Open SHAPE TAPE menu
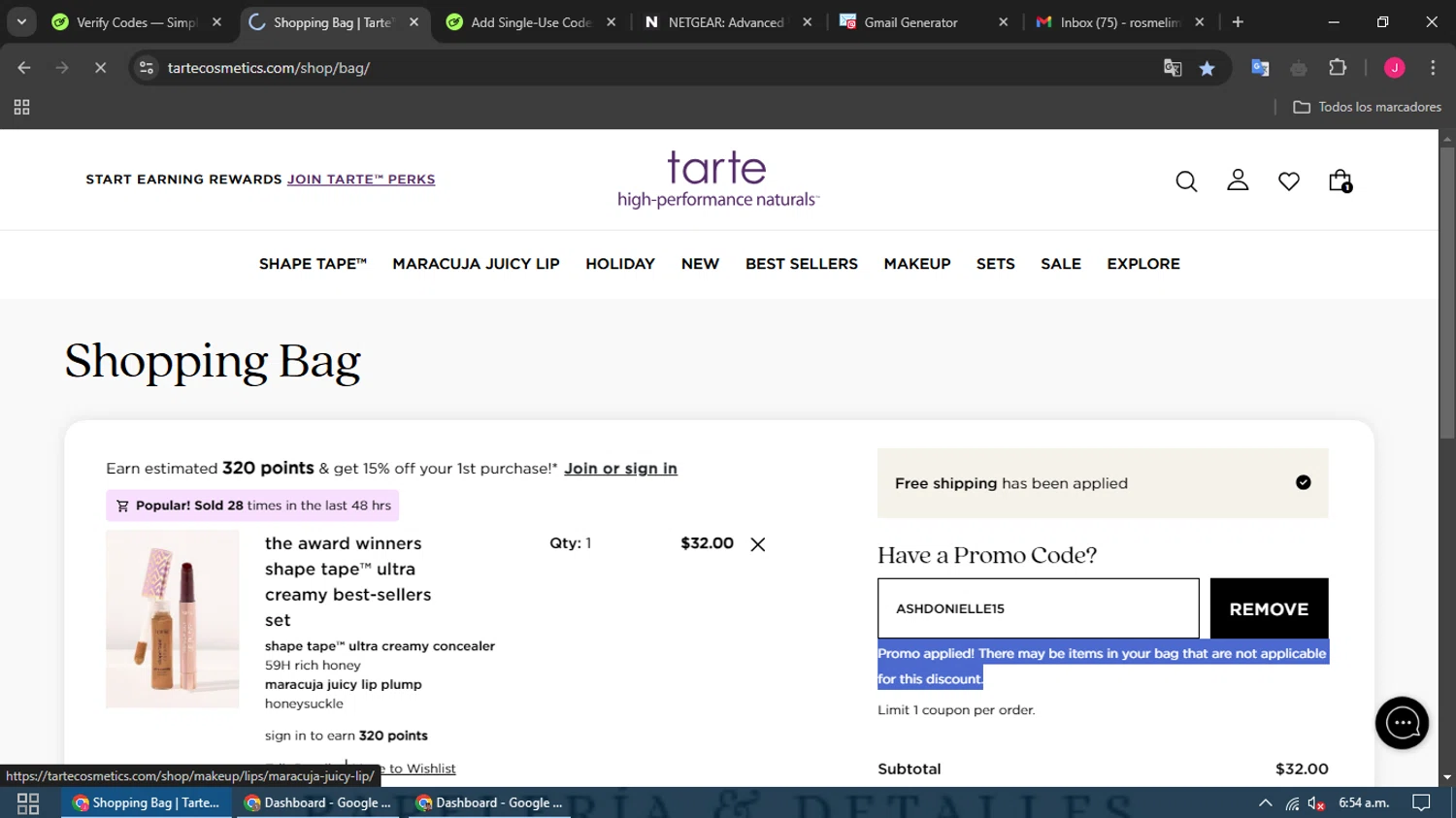The image size is (1456, 818). coord(313,264)
